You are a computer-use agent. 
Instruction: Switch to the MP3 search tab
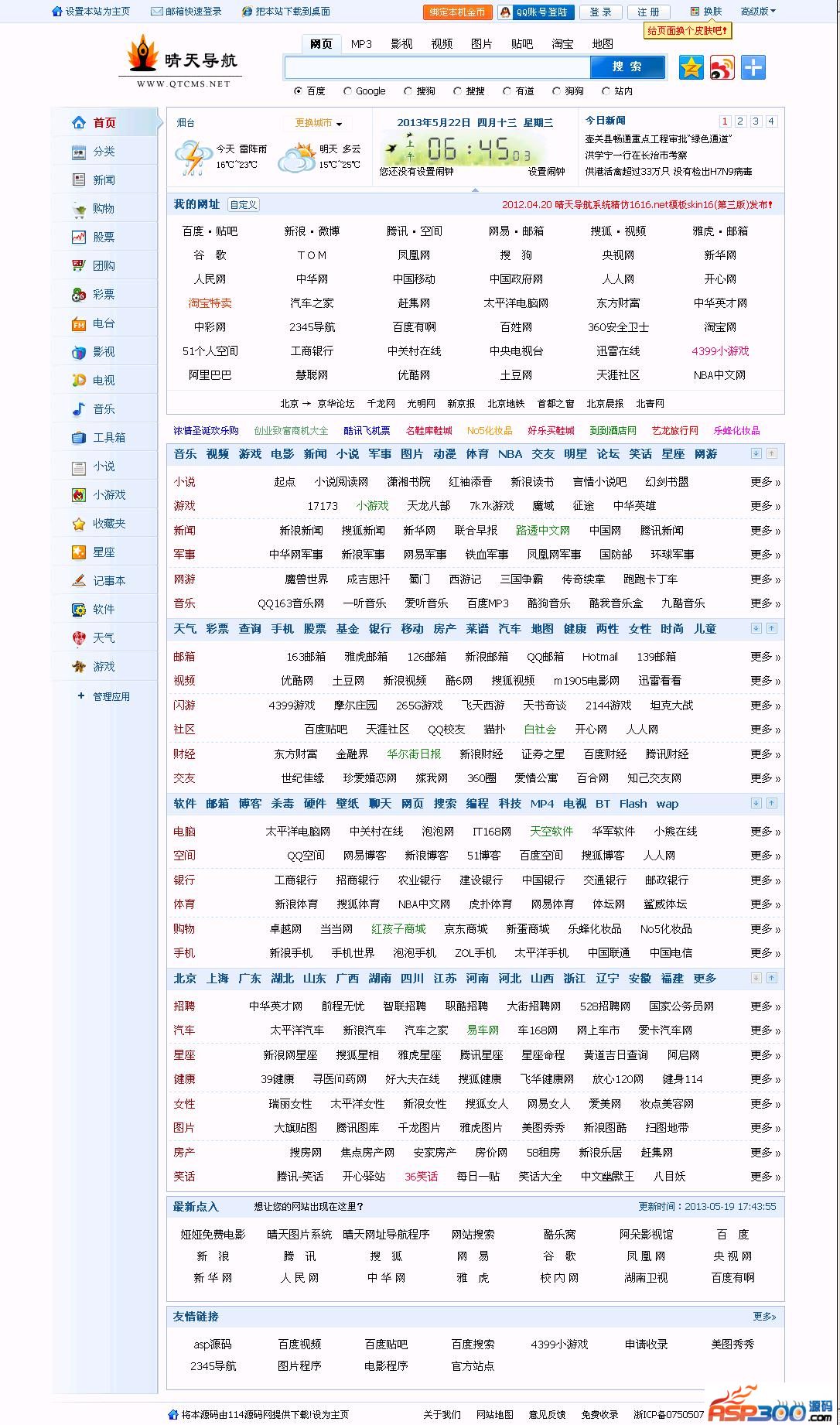coord(361,44)
